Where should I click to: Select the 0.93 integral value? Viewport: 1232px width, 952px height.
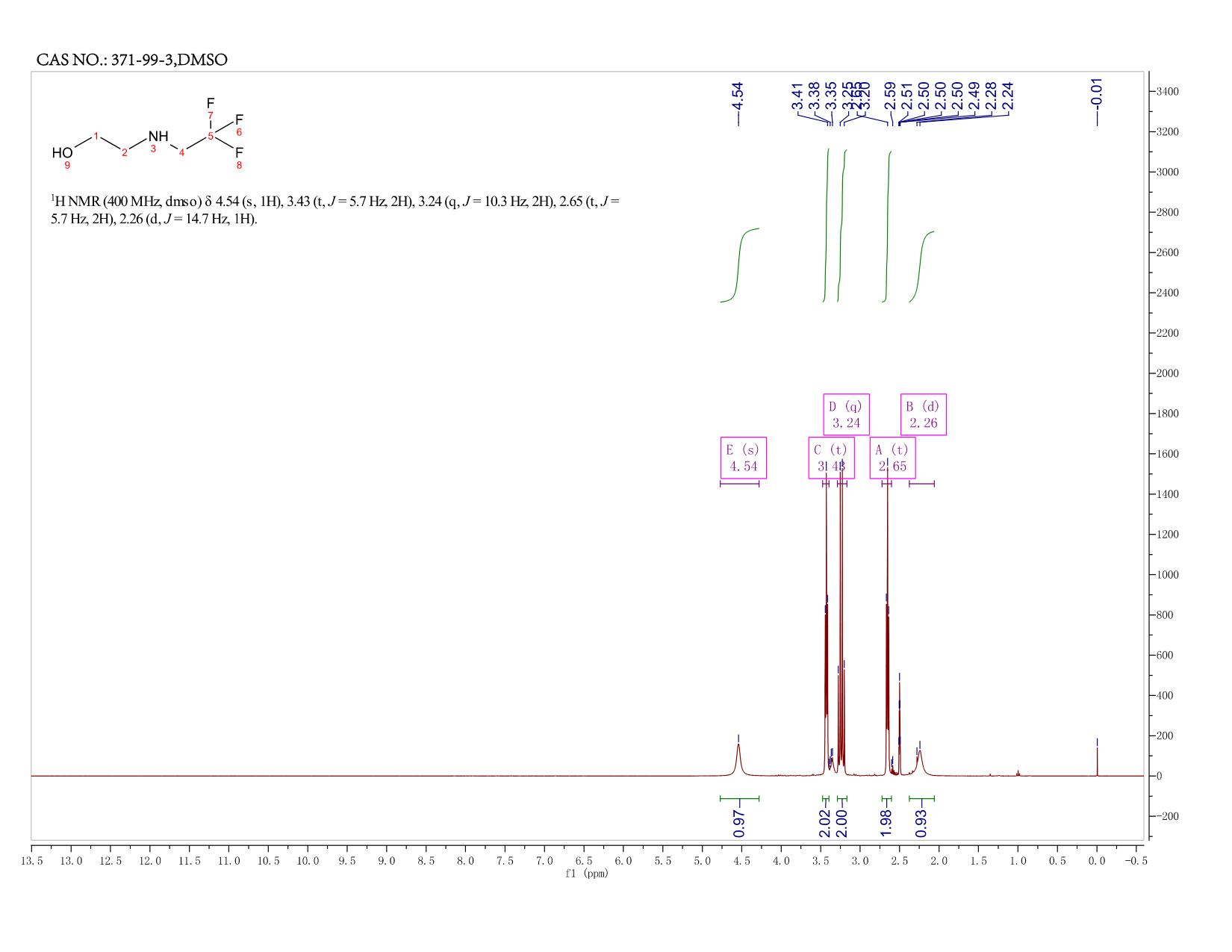tap(921, 823)
